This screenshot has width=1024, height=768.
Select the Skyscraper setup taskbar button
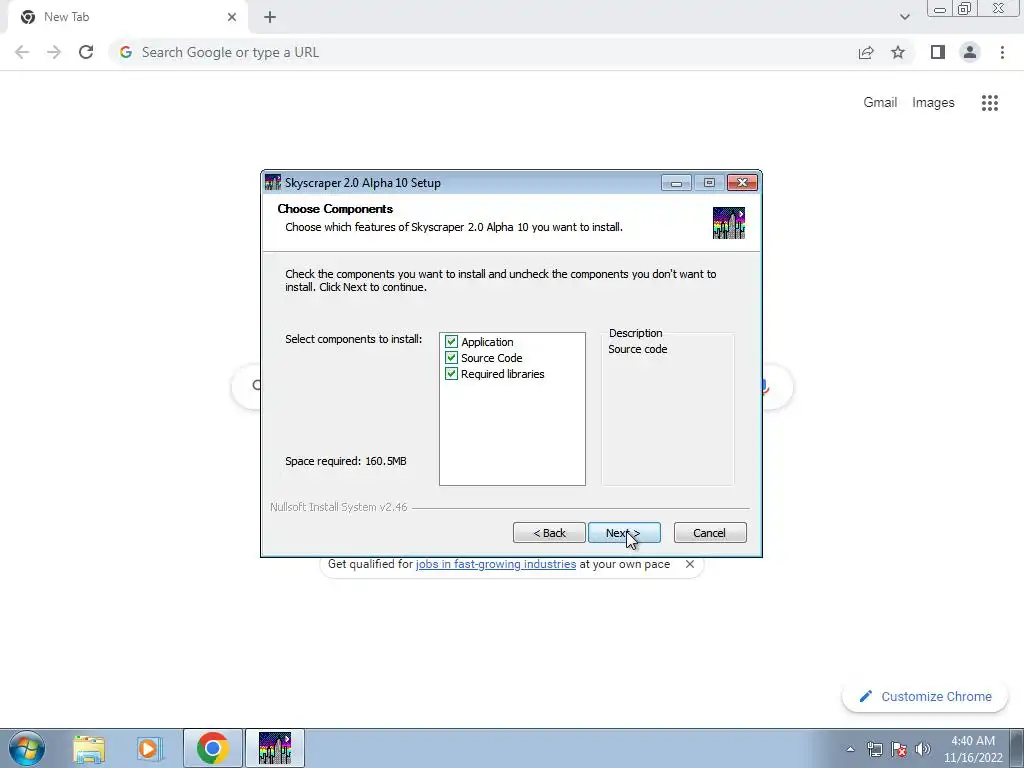coord(275,748)
